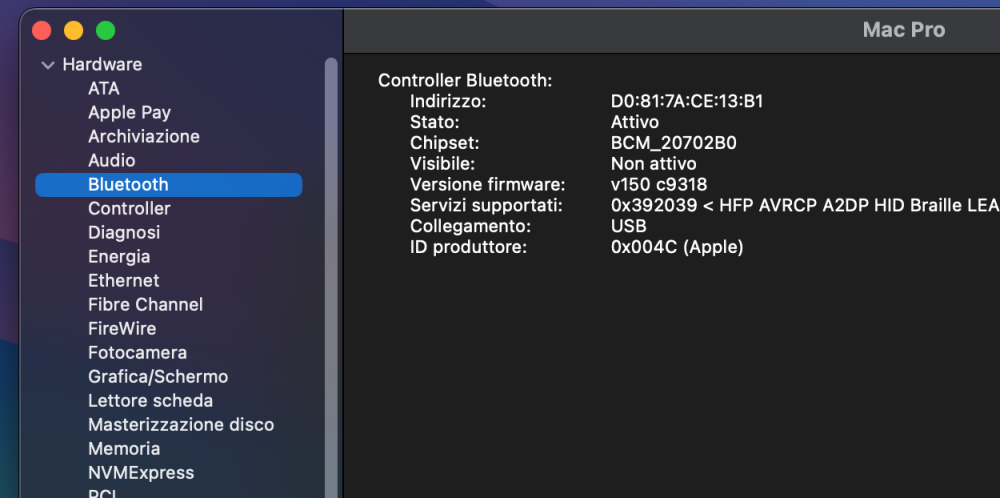
Task: Open the Controller sidebar entry
Action: 129,209
